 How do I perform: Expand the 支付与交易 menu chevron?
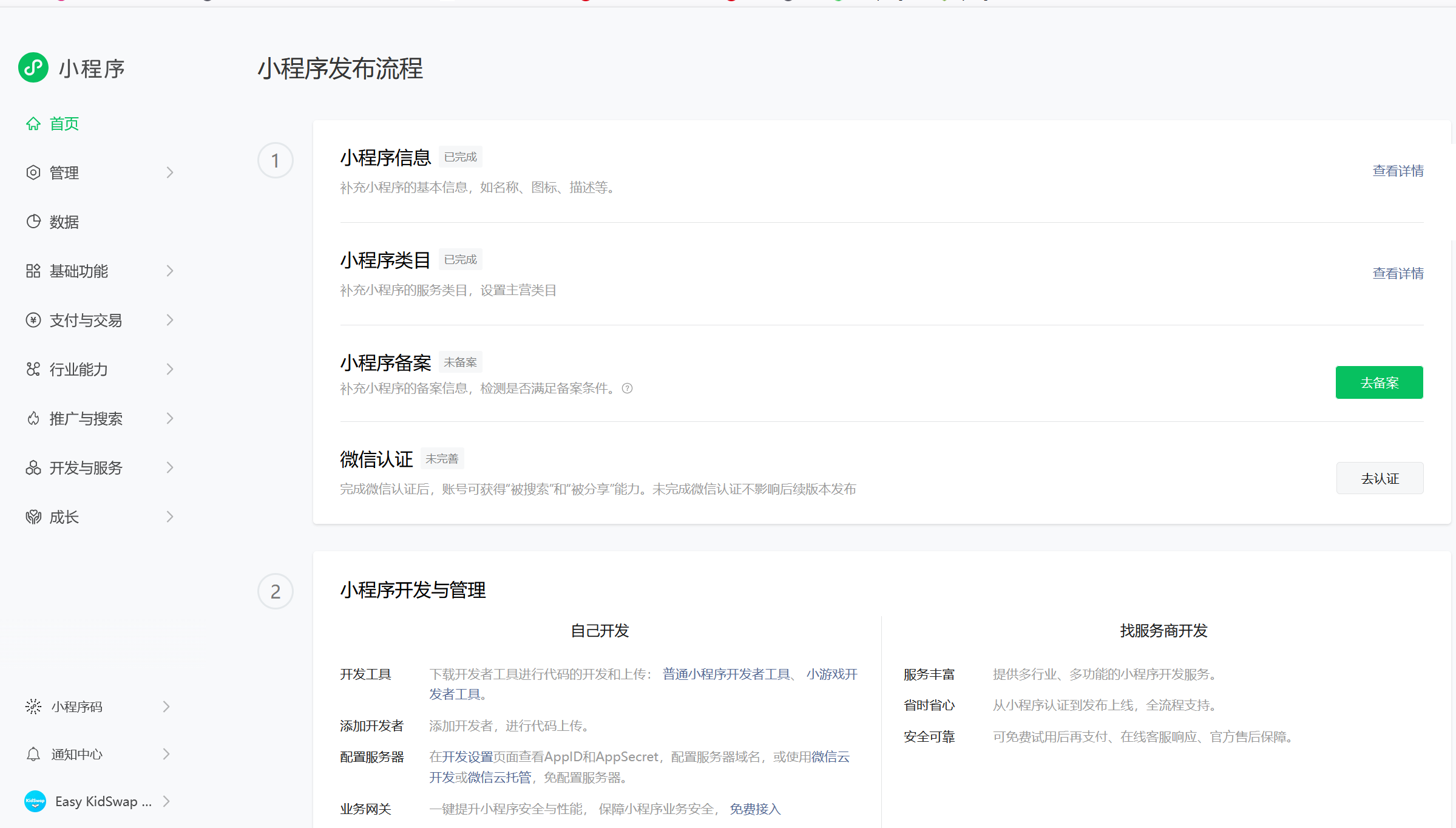(170, 320)
